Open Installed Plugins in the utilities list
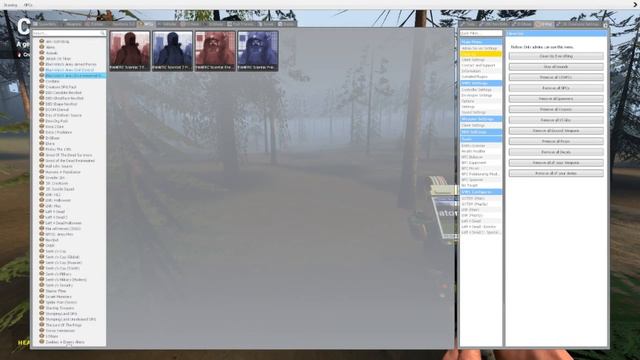This screenshot has height=360, width=640. (x=481, y=77)
